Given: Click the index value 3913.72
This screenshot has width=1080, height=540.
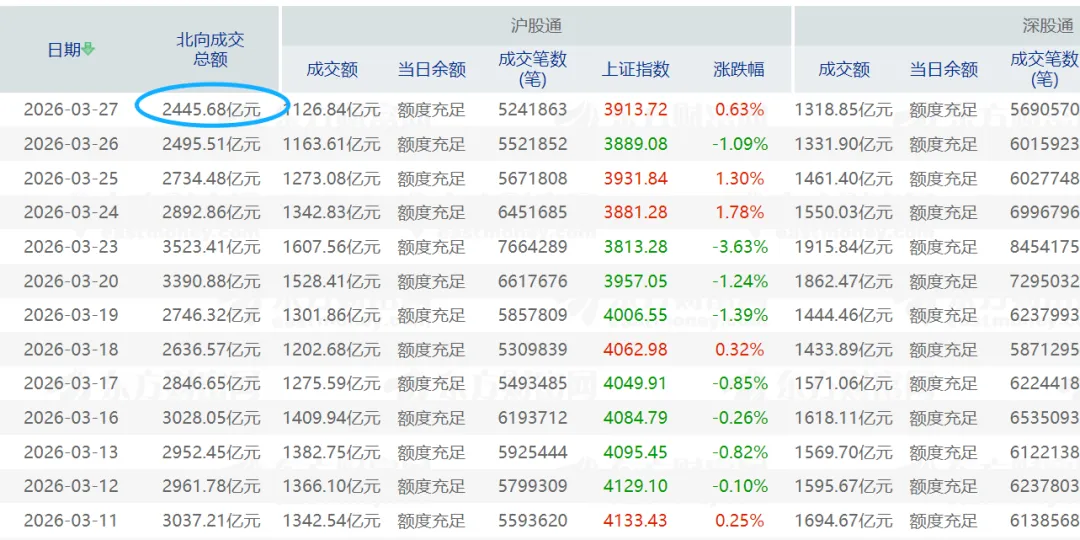Looking at the screenshot, I should (636, 110).
